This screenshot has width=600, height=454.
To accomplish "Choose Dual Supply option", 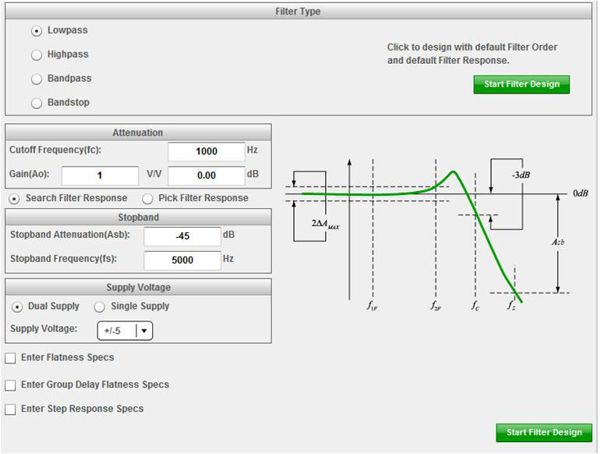I will point(17,307).
